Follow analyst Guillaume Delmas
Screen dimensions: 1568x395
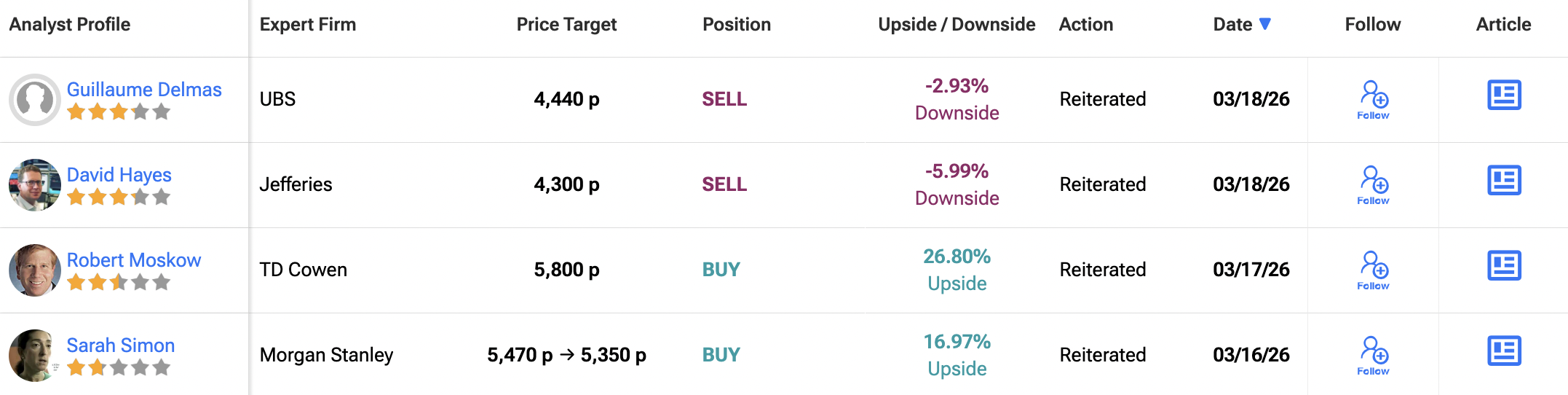(1373, 100)
